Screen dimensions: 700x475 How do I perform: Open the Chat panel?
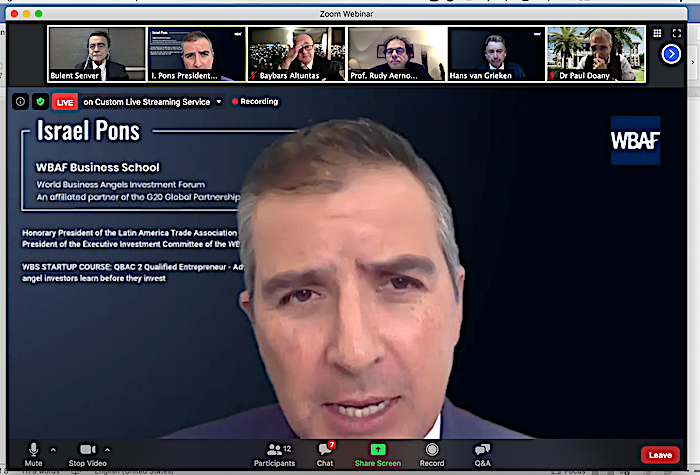pos(325,454)
